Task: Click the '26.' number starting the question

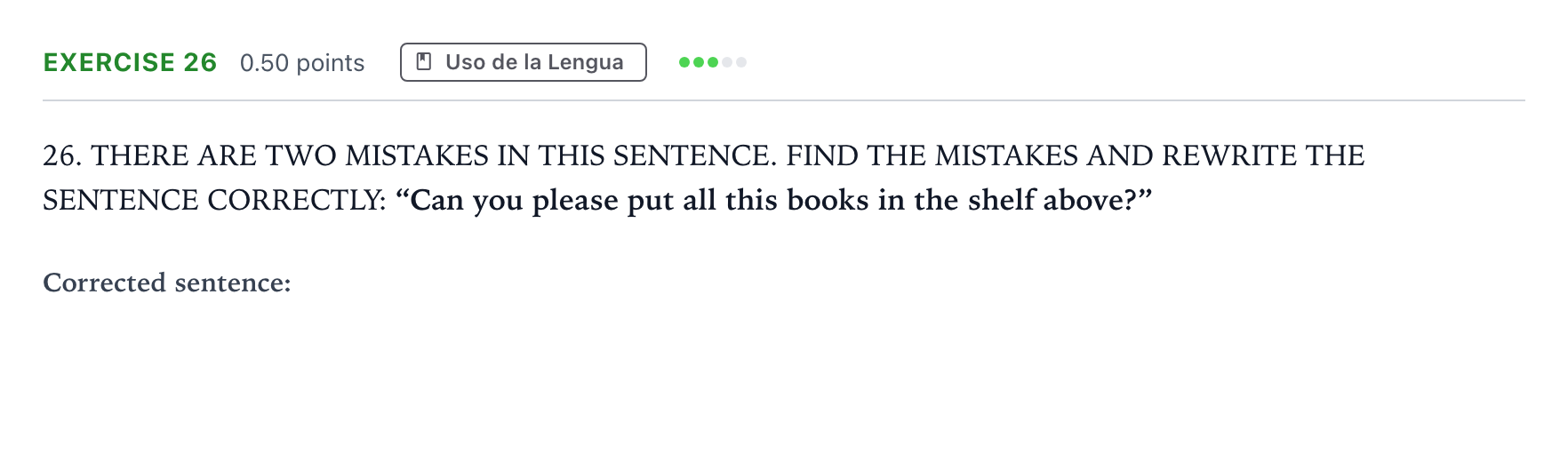Action: tap(62, 155)
